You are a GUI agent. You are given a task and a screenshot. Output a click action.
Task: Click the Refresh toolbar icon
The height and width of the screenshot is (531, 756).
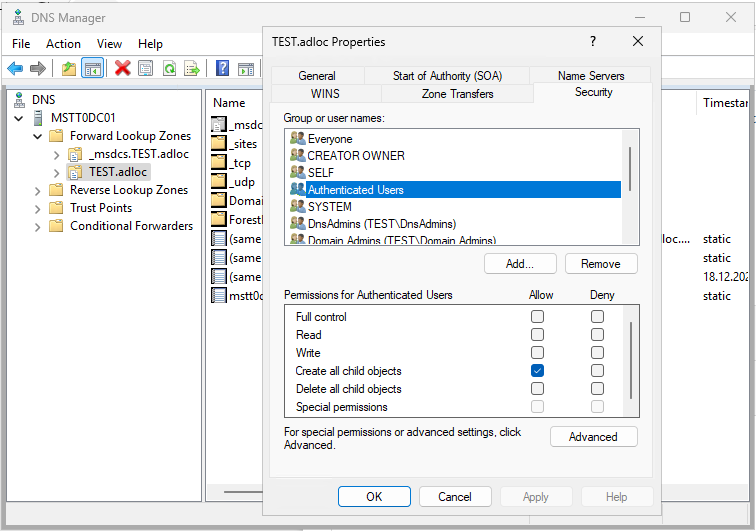(169, 68)
